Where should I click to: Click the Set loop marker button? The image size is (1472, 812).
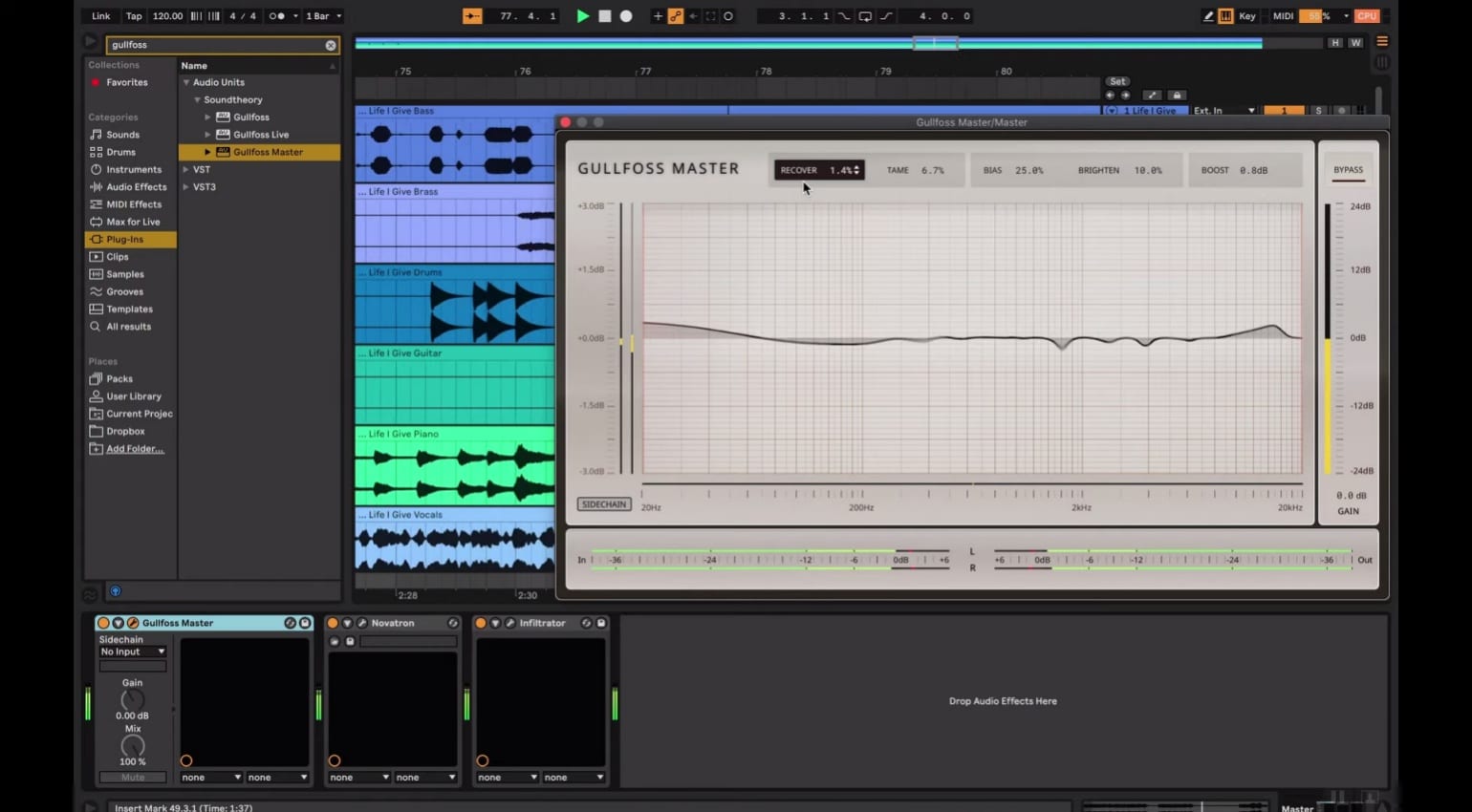1117,81
